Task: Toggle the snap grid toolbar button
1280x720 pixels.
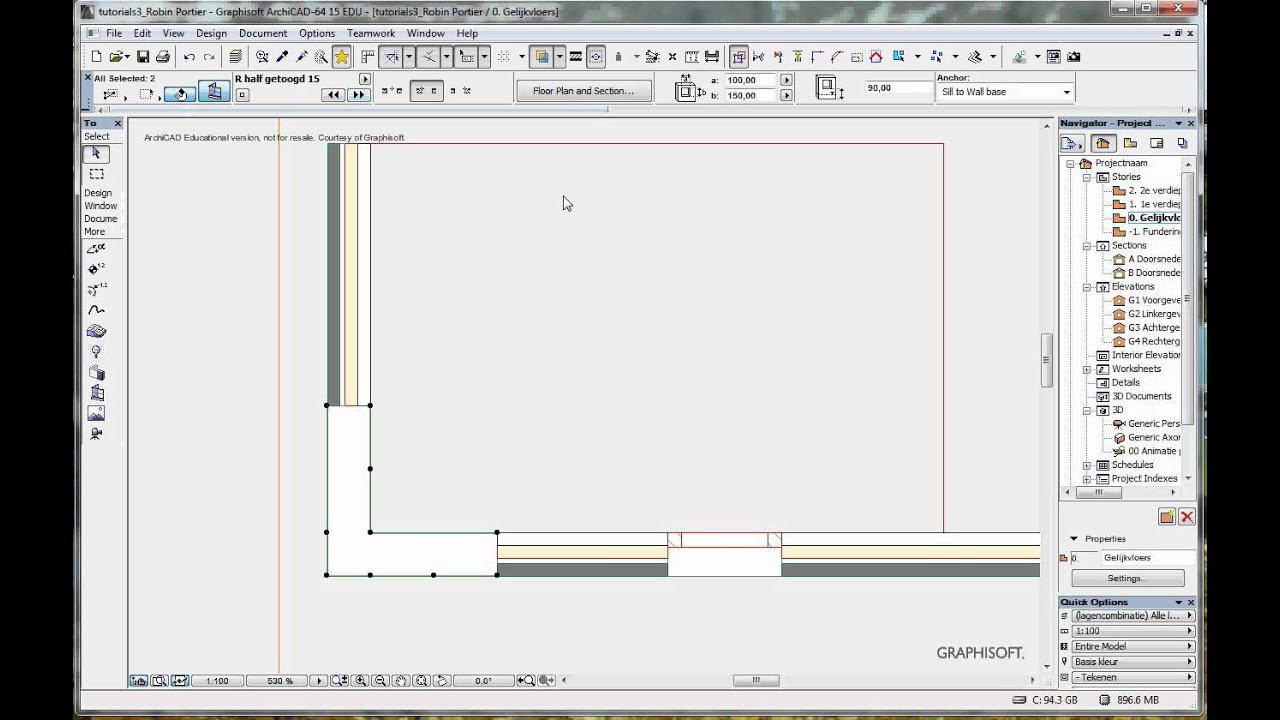Action: point(504,57)
